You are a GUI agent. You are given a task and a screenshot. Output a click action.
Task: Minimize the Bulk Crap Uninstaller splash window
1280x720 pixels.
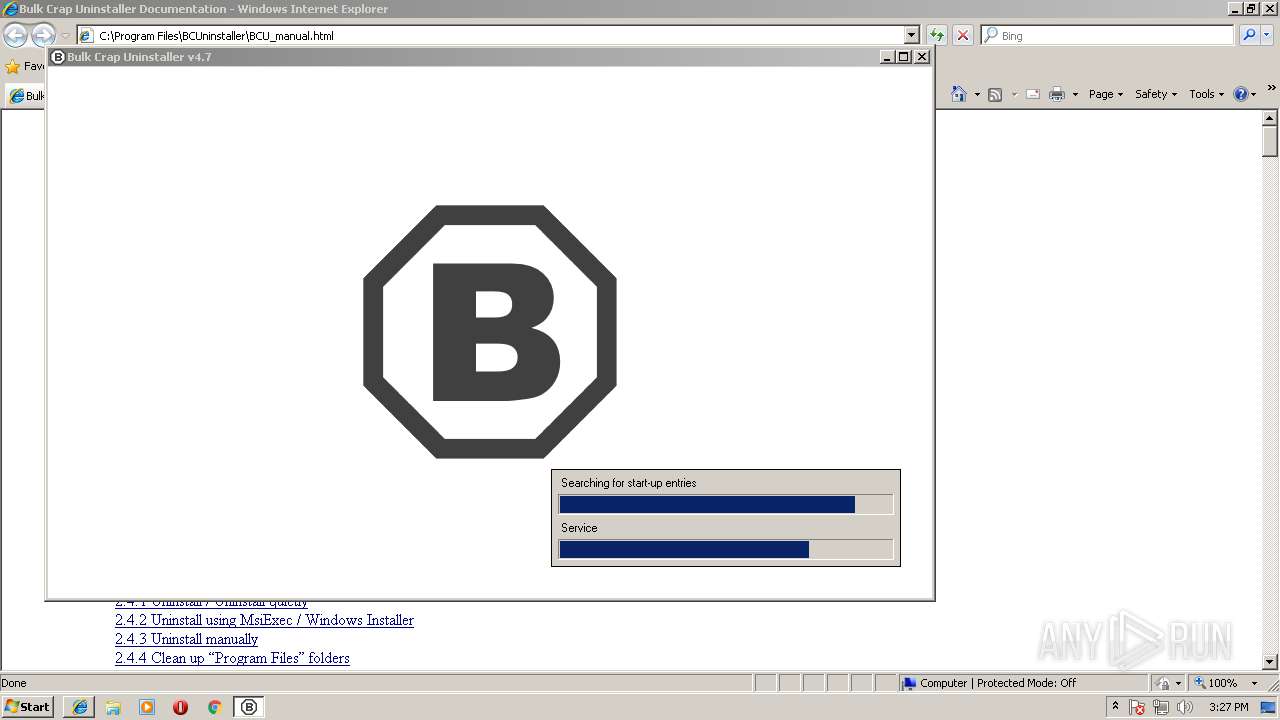(887, 57)
